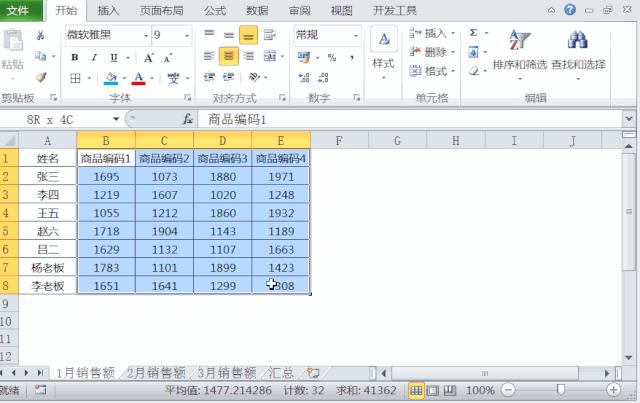
Task: Open the 2月销售额 sheet tab
Action: (x=156, y=373)
